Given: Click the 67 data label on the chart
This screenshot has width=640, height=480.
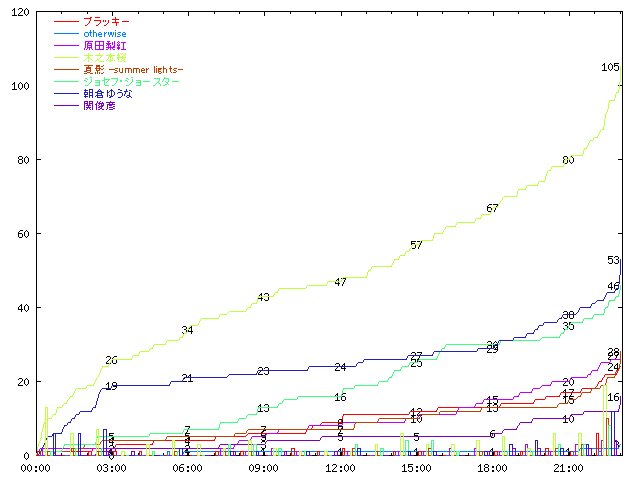Looking at the screenshot, I should coord(492,208).
